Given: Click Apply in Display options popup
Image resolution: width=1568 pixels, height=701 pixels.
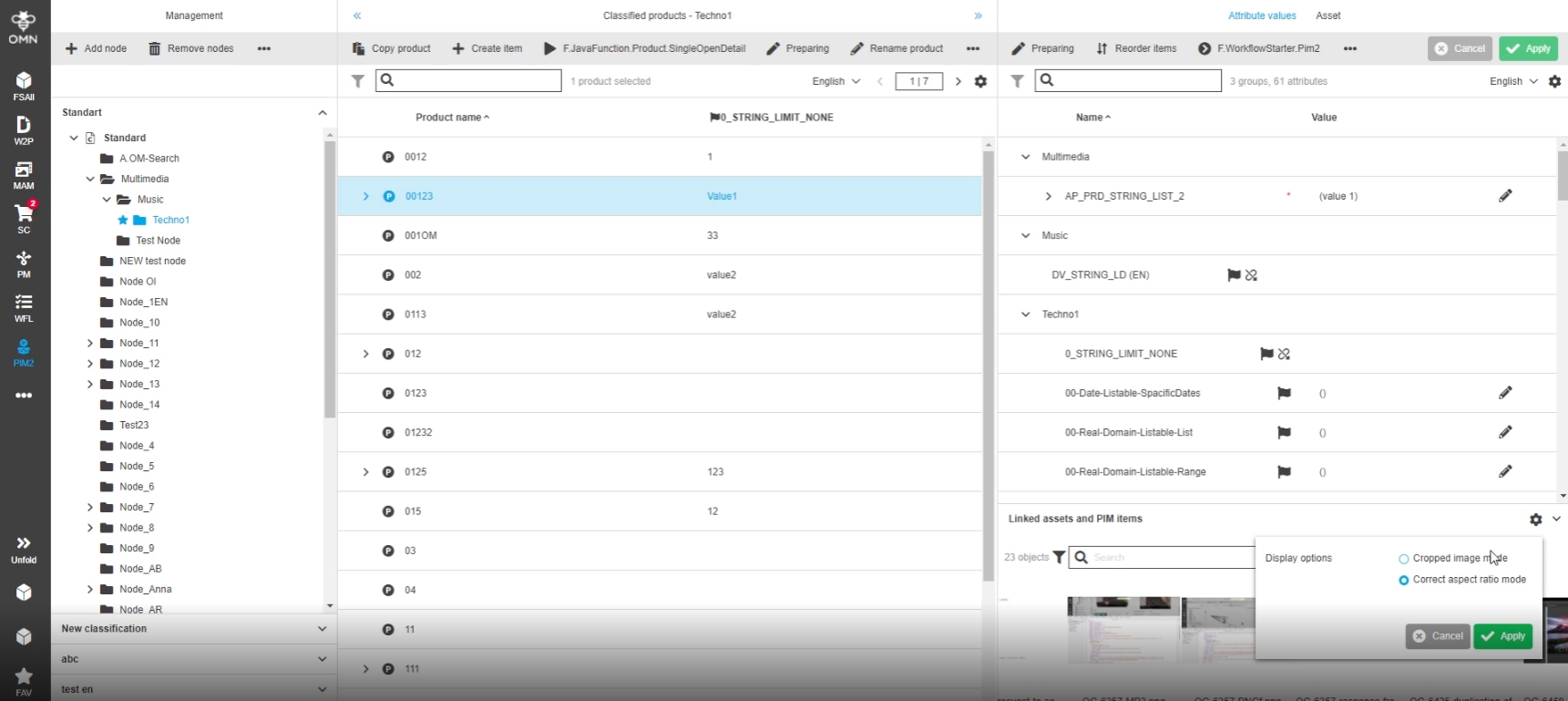Looking at the screenshot, I should click(1503, 636).
